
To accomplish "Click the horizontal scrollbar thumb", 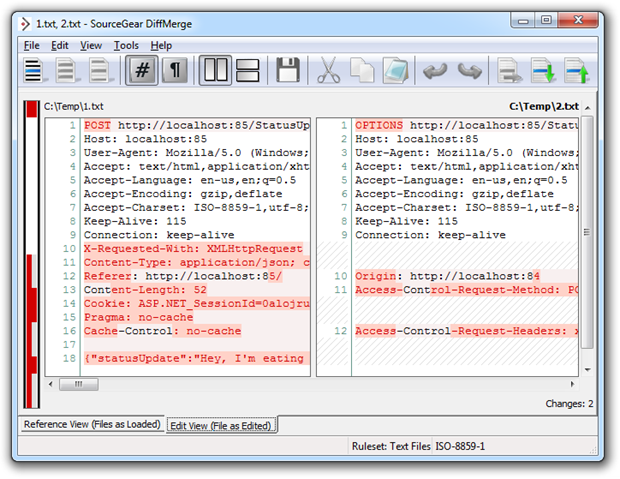I will (79, 384).
